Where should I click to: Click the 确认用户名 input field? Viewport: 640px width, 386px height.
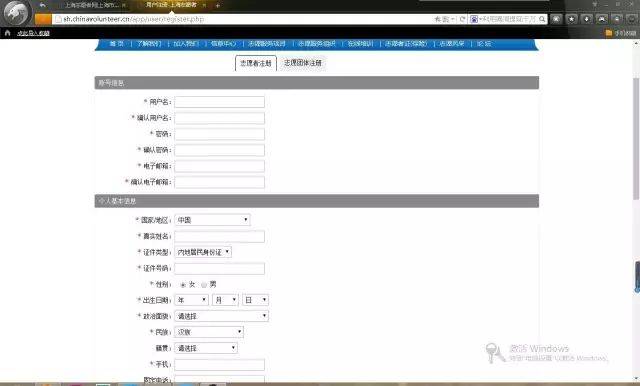(x=220, y=118)
